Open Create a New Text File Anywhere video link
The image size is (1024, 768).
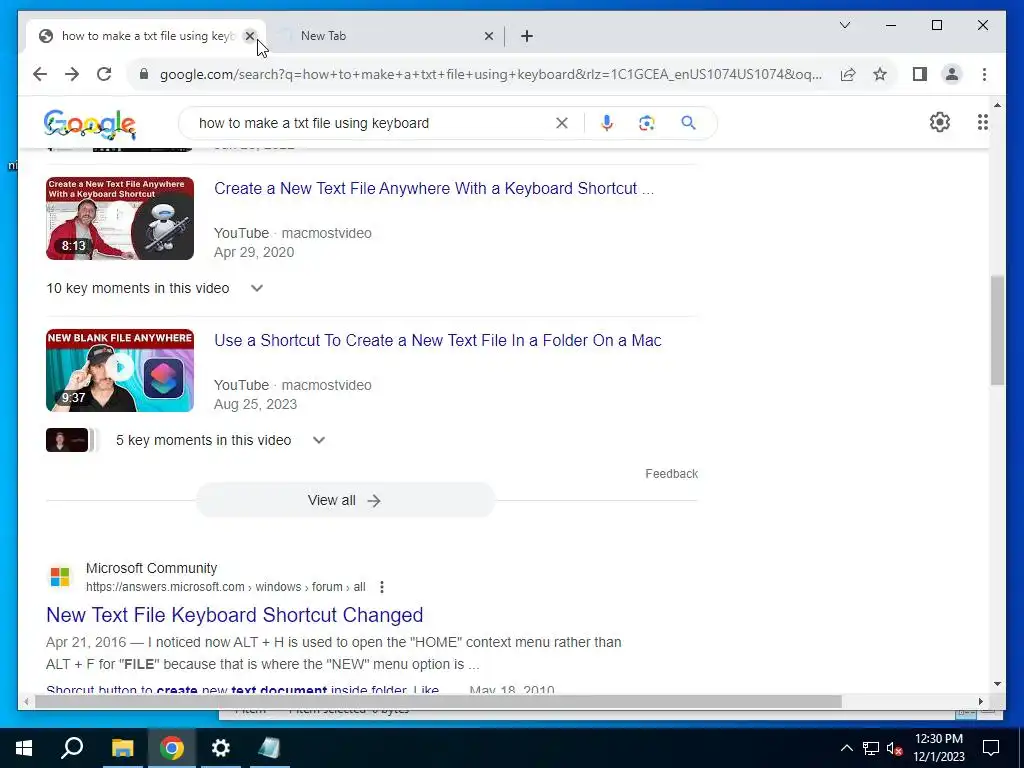434,189
